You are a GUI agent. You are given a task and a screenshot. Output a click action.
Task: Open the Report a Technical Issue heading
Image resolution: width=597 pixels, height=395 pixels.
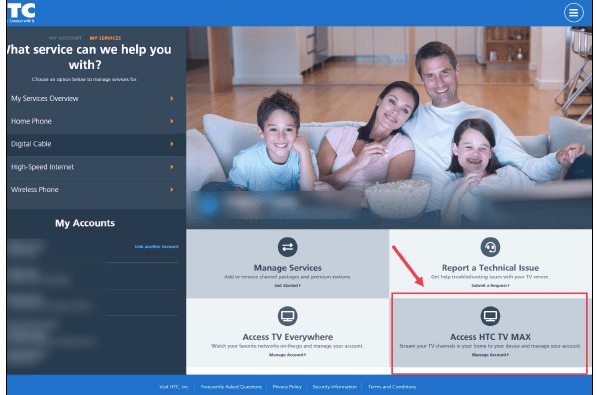click(x=490, y=268)
